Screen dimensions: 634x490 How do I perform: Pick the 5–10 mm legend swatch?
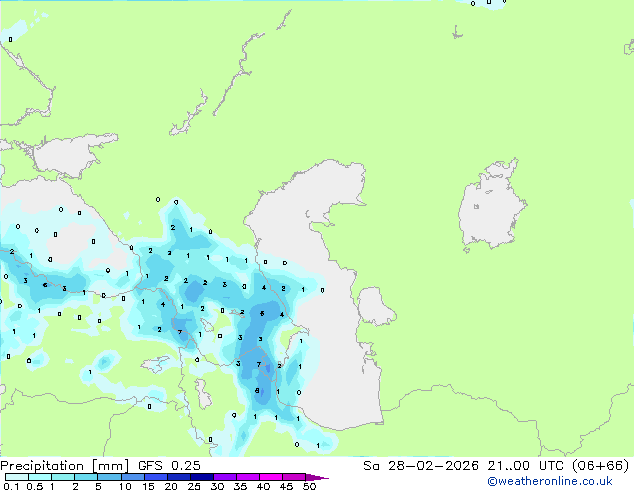[110, 477]
